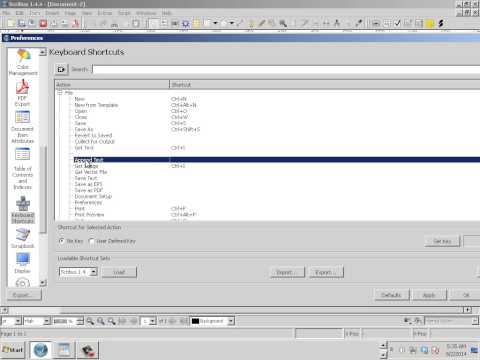Open the View menu
The height and width of the screenshot is (360, 480).
click(x=87, y=13)
